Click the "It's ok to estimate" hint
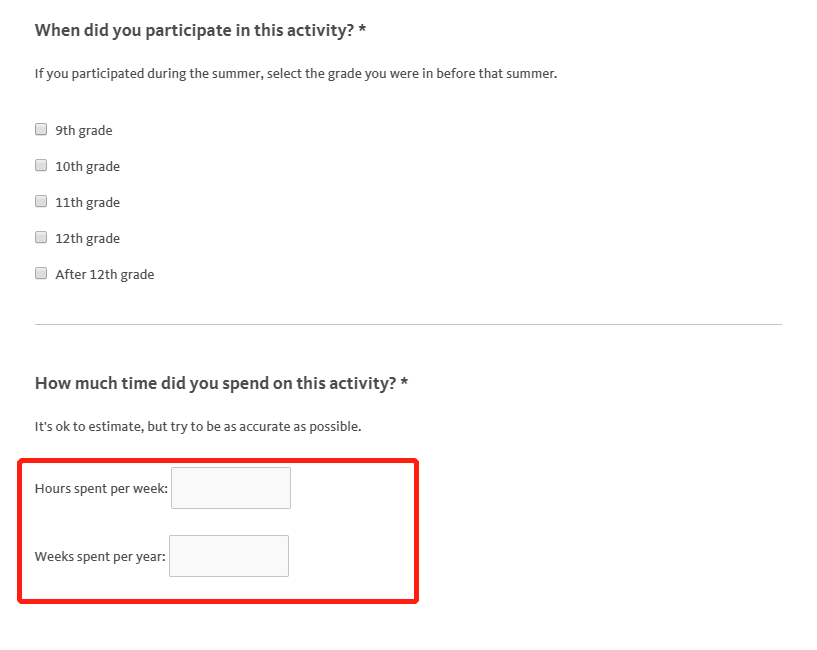Viewport: 817px width, 650px height. 198,426
